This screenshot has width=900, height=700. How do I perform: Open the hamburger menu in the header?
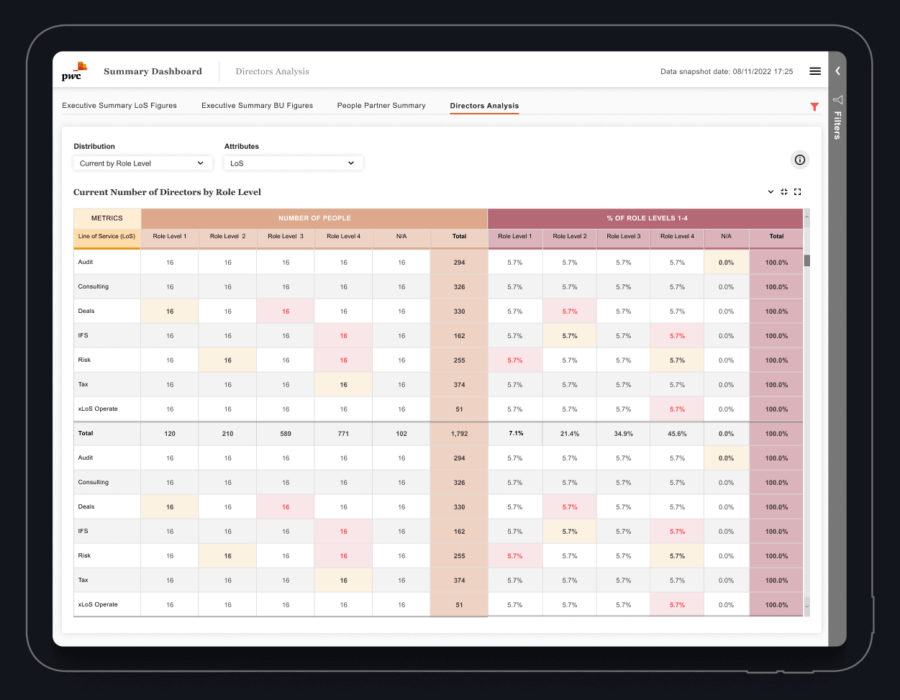813,71
